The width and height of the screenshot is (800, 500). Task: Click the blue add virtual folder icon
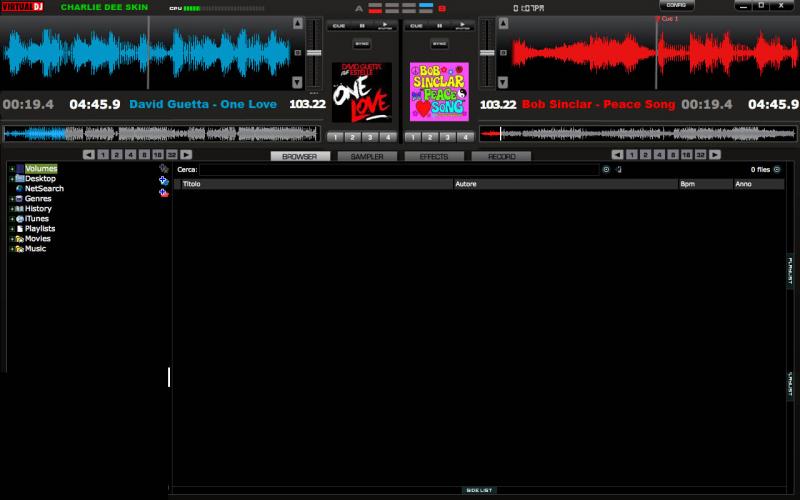(x=164, y=181)
